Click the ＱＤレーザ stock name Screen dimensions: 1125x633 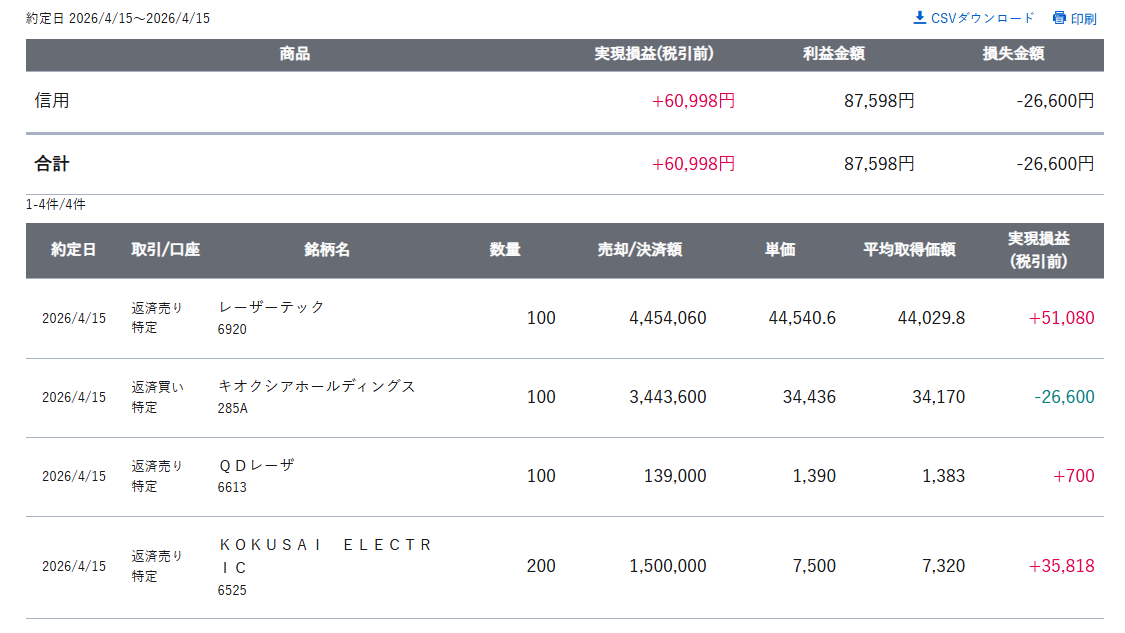[257, 465]
